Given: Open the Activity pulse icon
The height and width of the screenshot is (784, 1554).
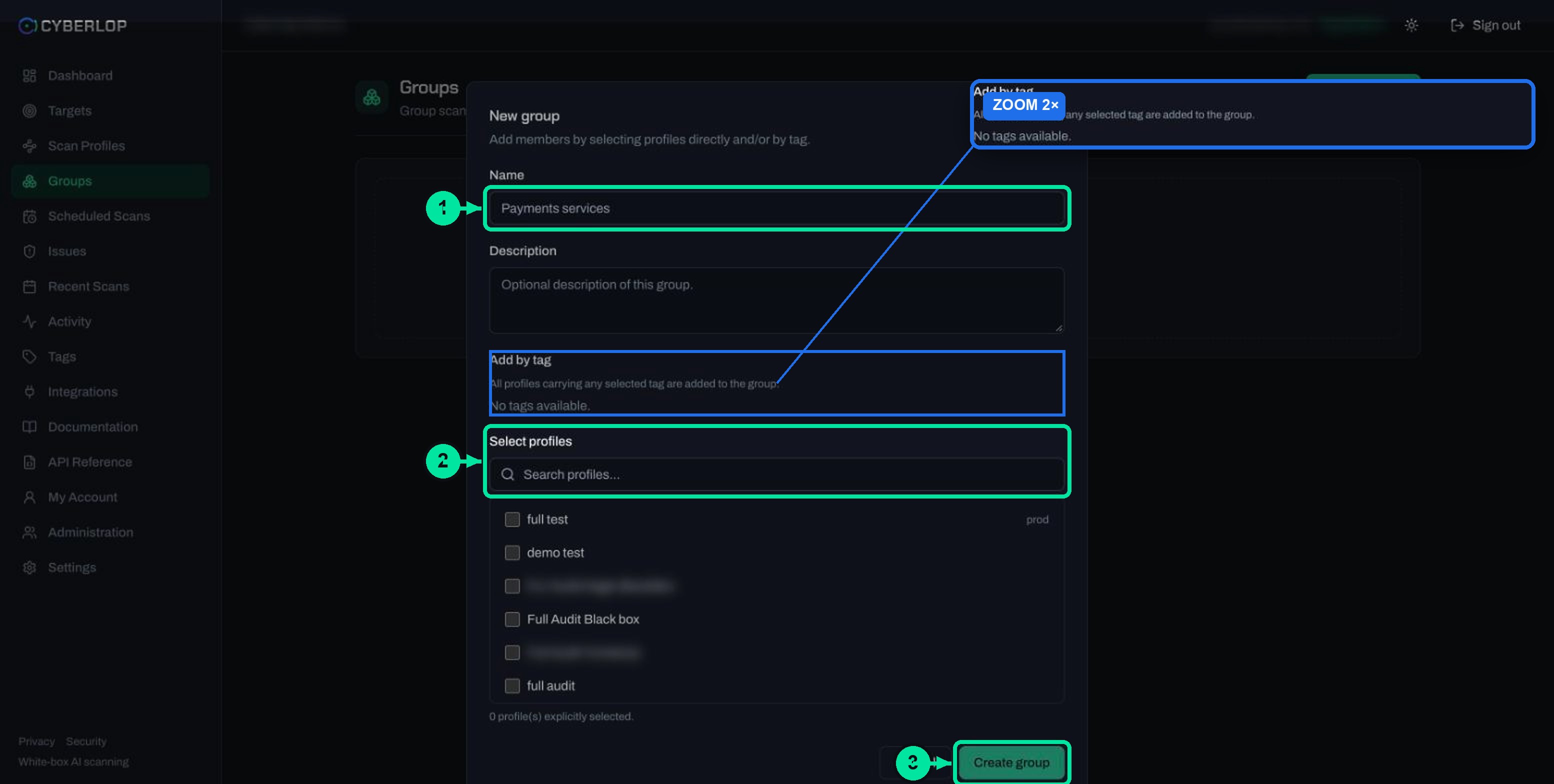Looking at the screenshot, I should pos(29,321).
